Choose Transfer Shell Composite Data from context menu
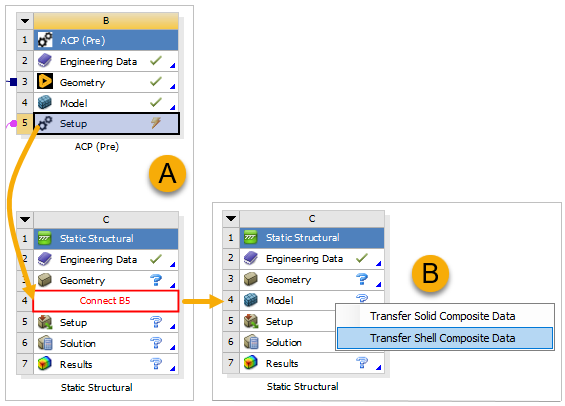 (445, 338)
